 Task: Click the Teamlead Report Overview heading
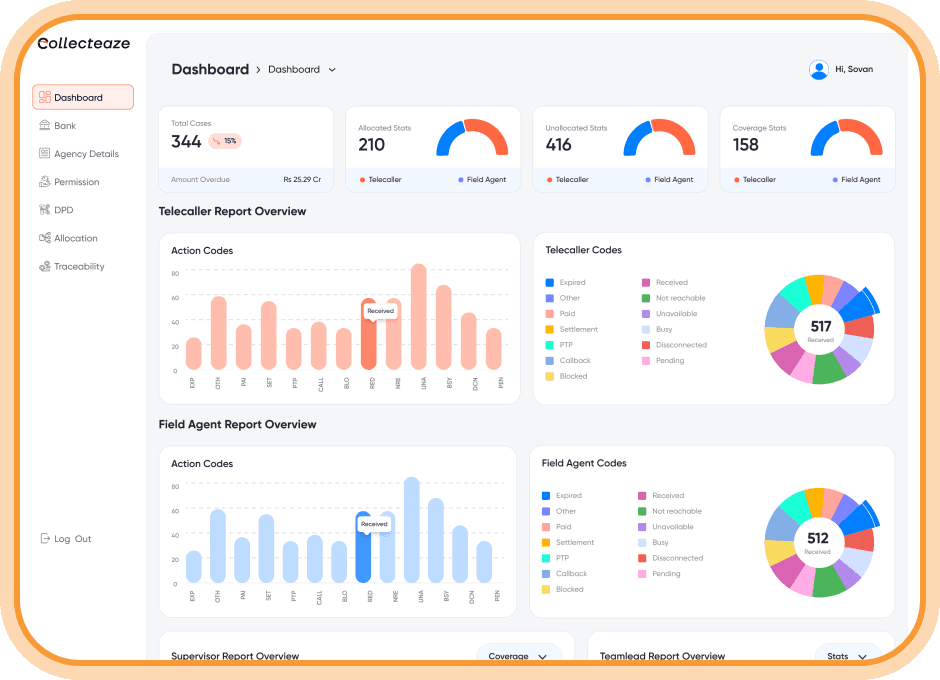662,655
